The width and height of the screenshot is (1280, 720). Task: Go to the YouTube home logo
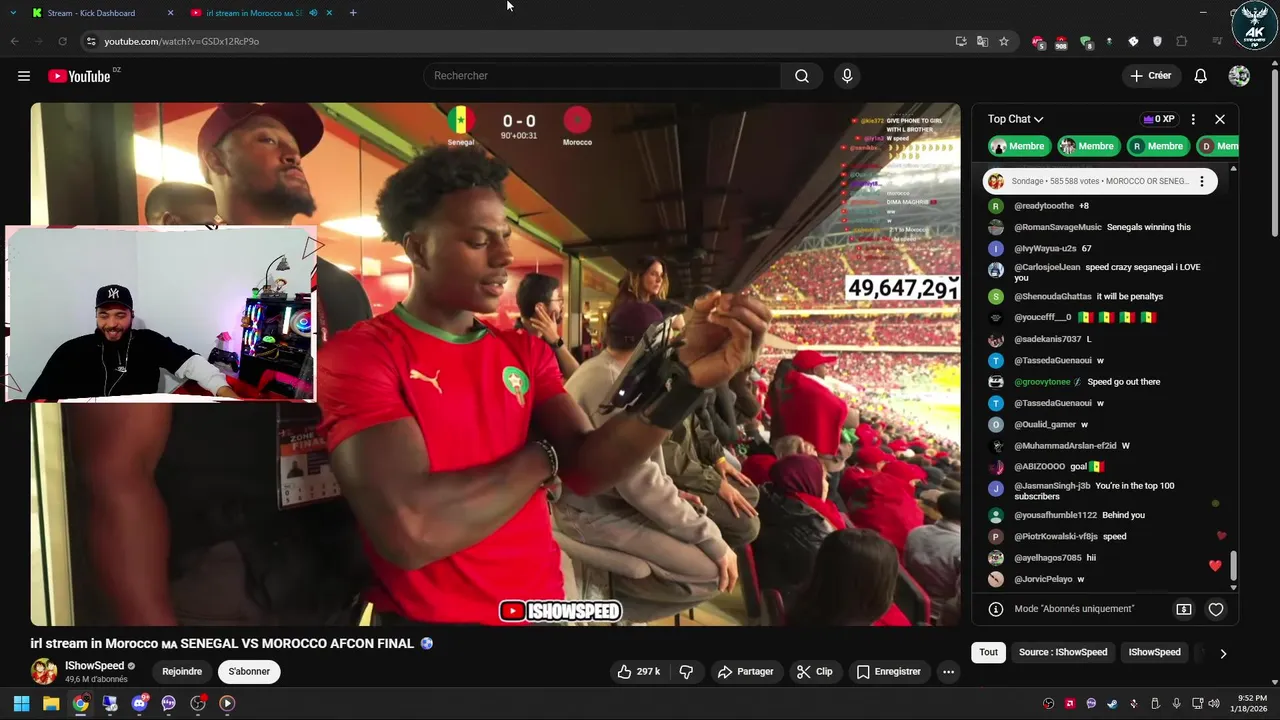coord(79,76)
